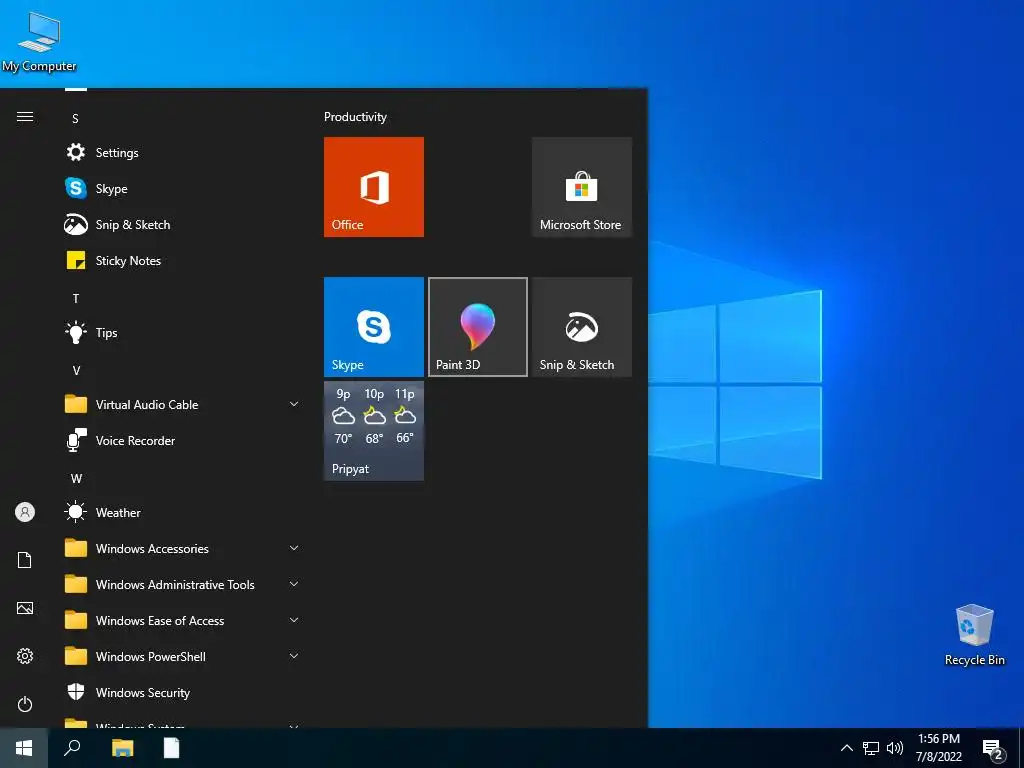Expand Windows Ease of Access folder
This screenshot has height=768, width=1024.
pyautogui.click(x=183, y=620)
